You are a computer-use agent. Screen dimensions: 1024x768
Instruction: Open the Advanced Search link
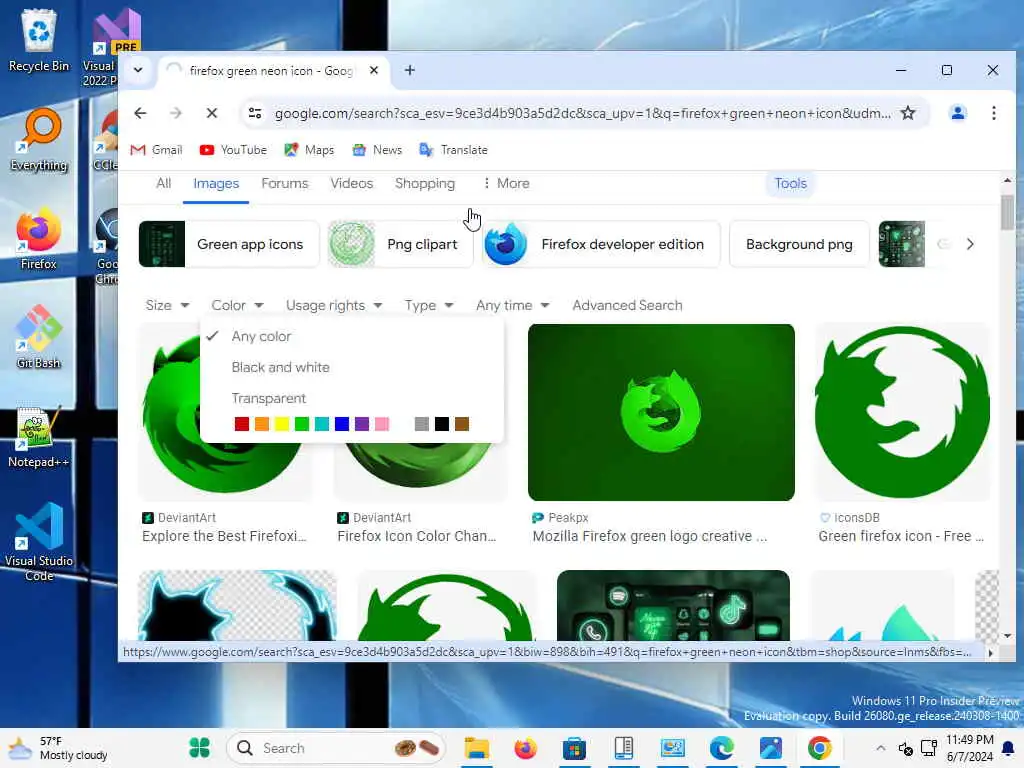click(x=627, y=305)
